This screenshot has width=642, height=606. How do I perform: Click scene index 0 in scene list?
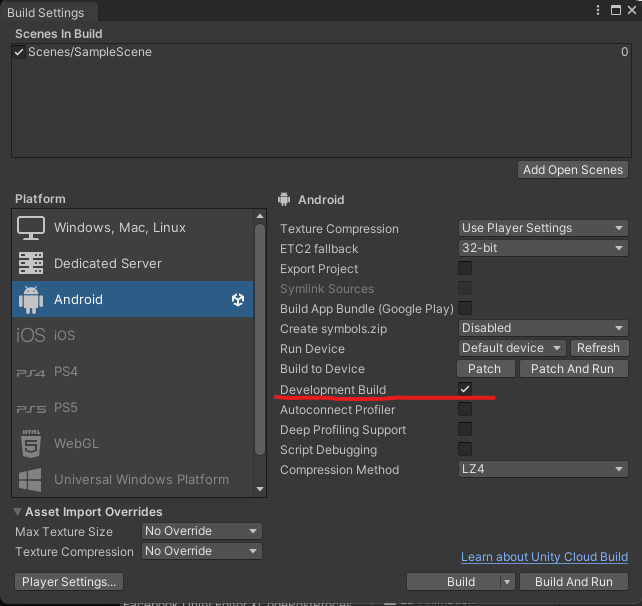(x=624, y=52)
